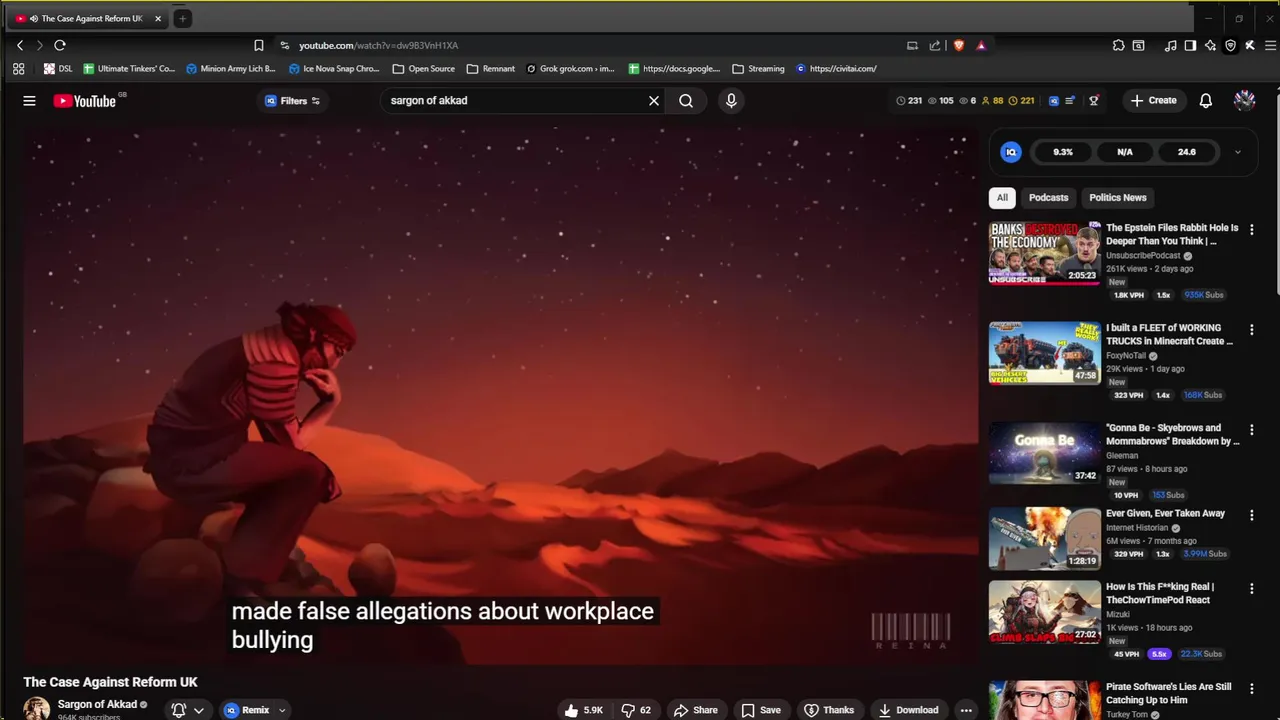Open the Open Source bookmarks folder
The width and height of the screenshot is (1280, 720).
pyautogui.click(x=424, y=69)
